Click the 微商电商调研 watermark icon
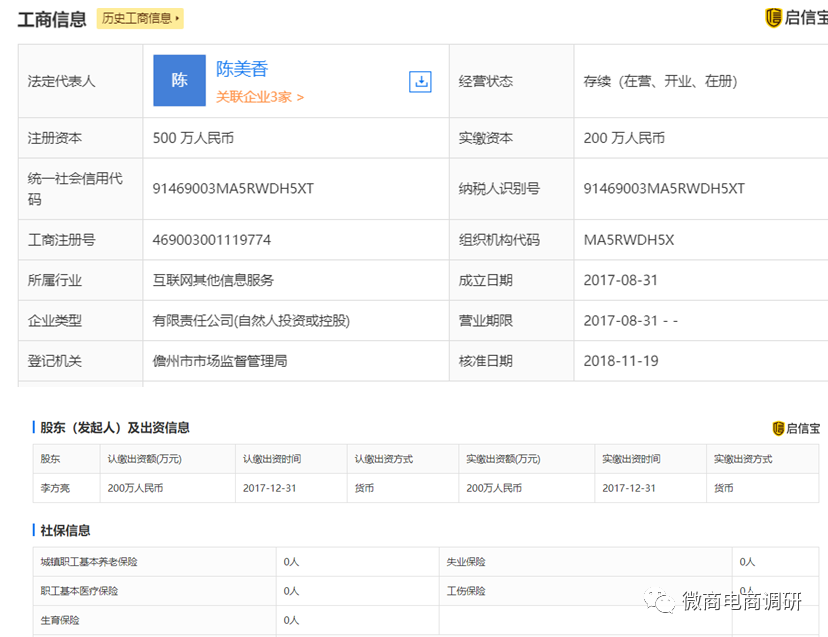Screen dimensions: 828x637 [x=661, y=601]
